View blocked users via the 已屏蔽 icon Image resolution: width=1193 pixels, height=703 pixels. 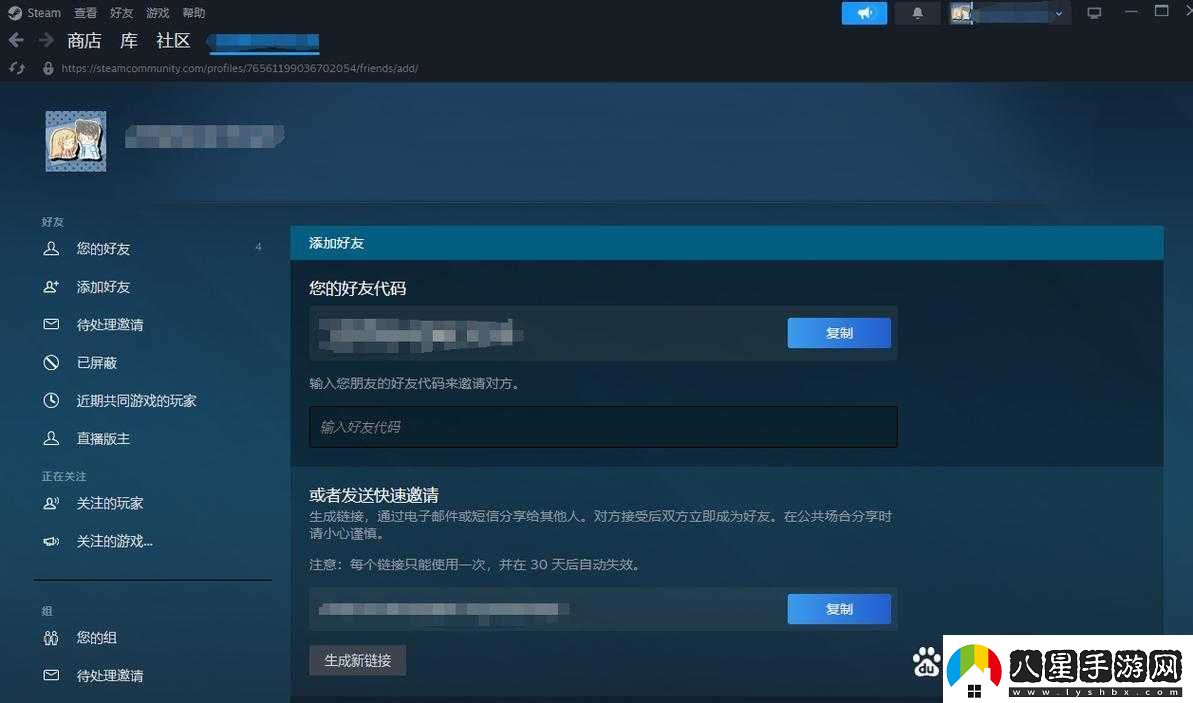coord(51,362)
